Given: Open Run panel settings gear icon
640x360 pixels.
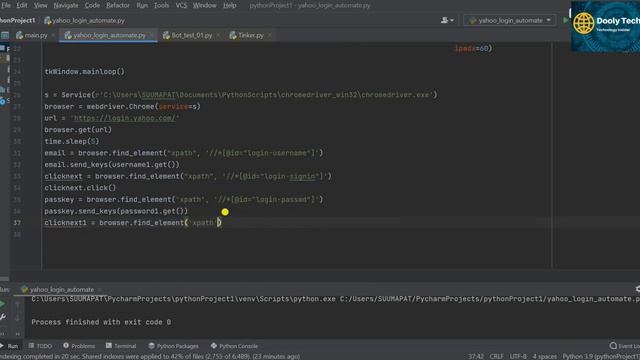Looking at the screenshot, I should (x=638, y=289).
